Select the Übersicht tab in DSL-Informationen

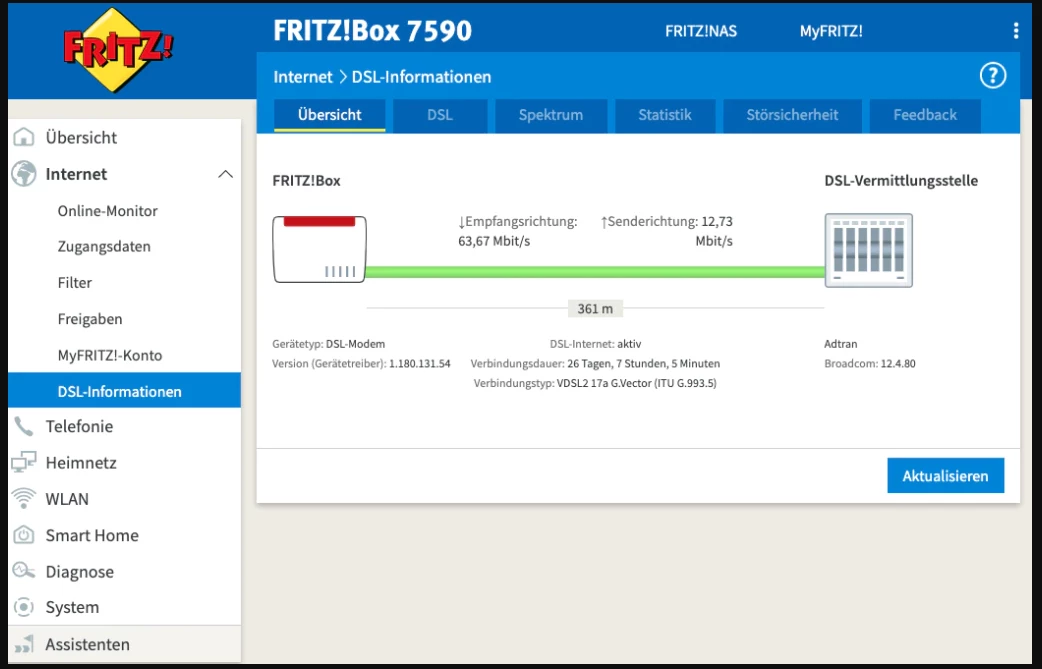point(330,115)
